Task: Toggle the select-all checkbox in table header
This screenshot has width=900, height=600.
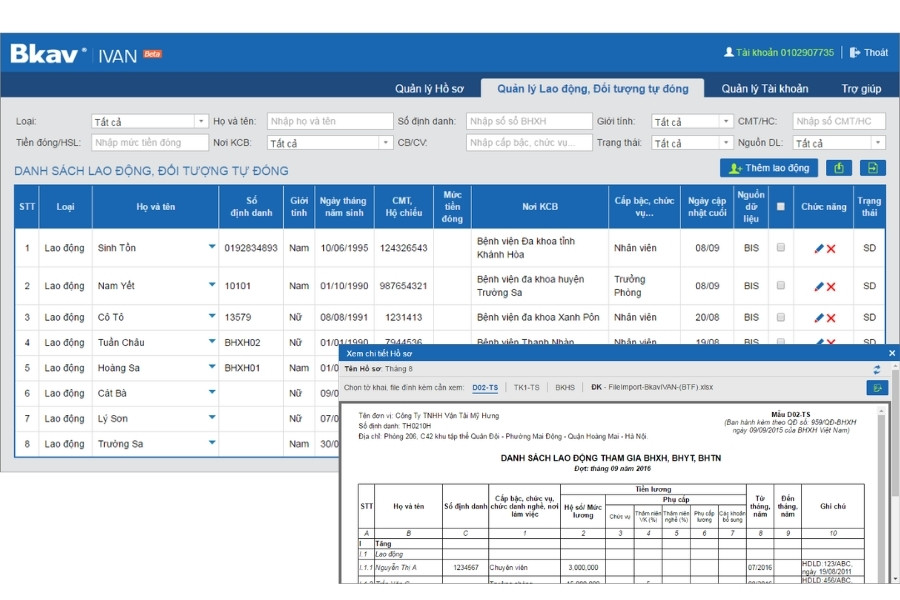Action: [781, 207]
